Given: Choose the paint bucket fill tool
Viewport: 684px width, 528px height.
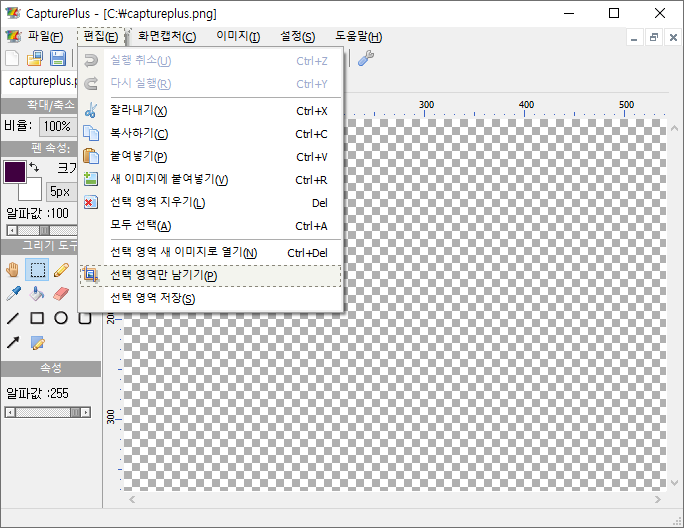Looking at the screenshot, I should pyautogui.click(x=37, y=294).
